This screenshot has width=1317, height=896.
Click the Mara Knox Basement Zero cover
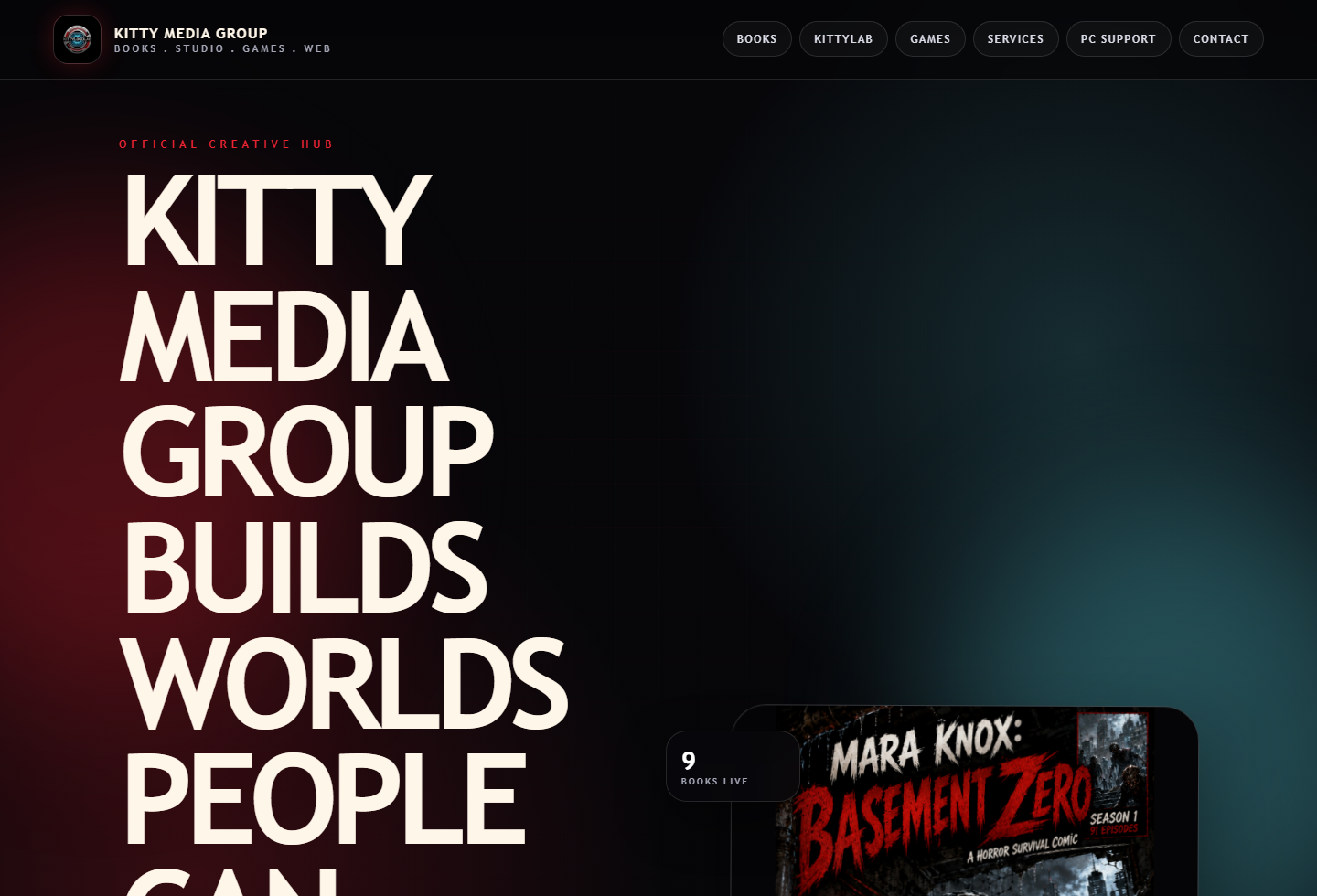tap(965, 802)
